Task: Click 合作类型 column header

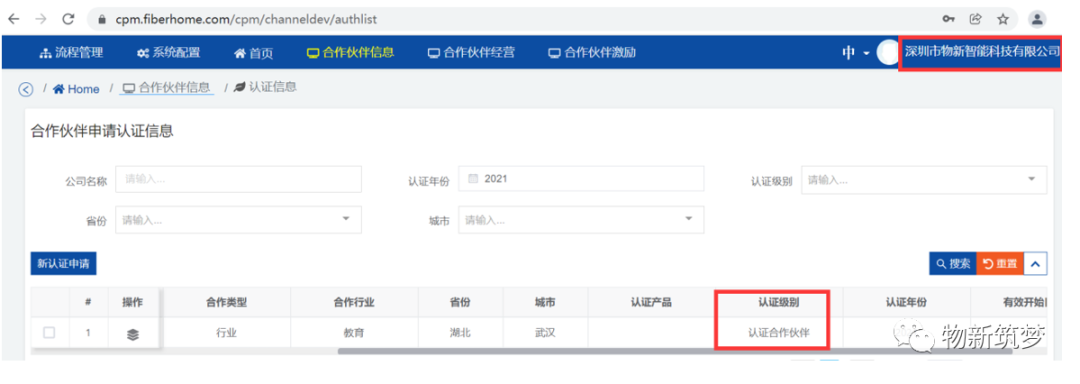Action: 227,302
